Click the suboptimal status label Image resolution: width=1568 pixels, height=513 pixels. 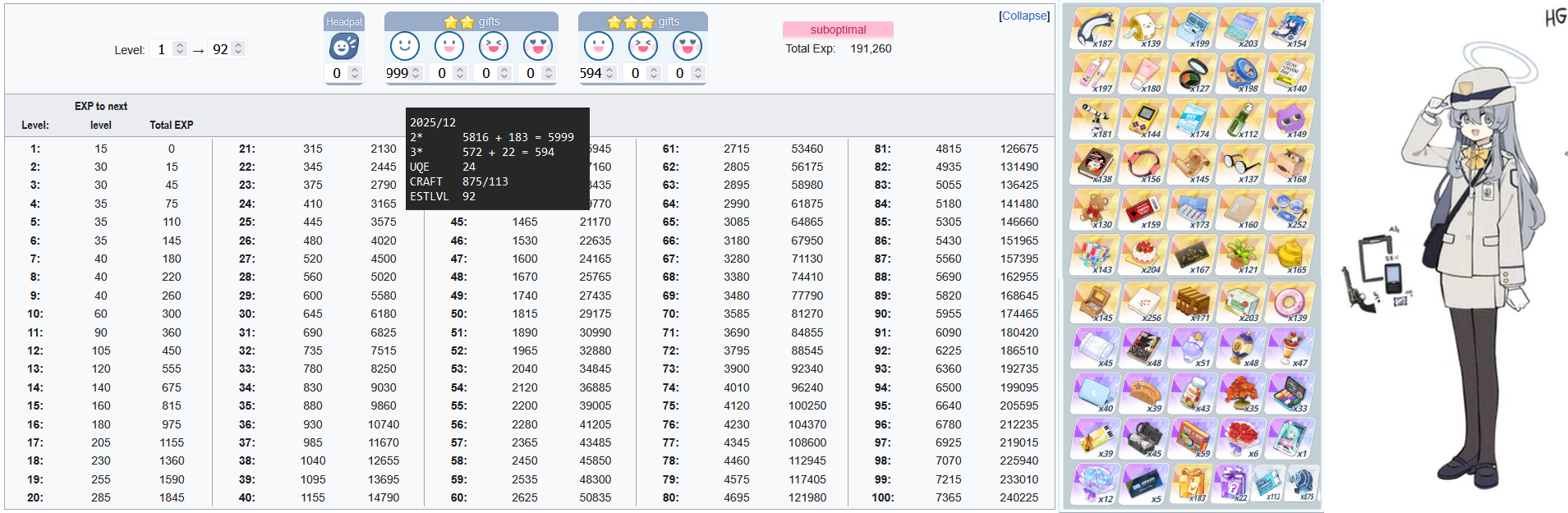[x=838, y=30]
